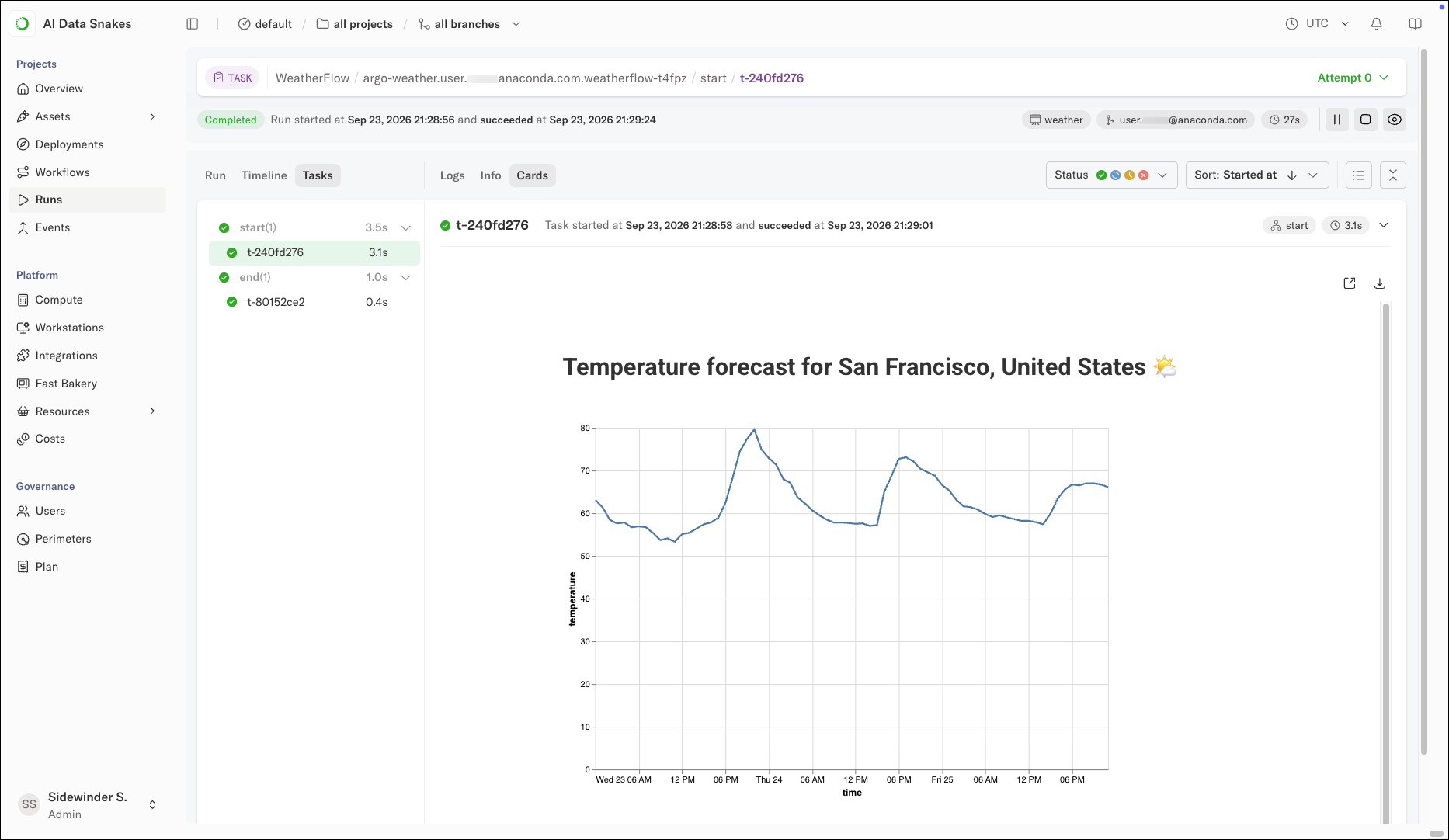The image size is (1449, 840).
Task: Click the list view icon button
Action: click(x=1358, y=175)
